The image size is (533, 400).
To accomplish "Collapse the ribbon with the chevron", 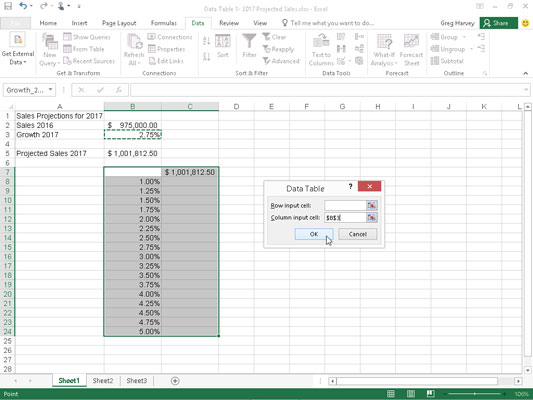I will [x=526, y=73].
